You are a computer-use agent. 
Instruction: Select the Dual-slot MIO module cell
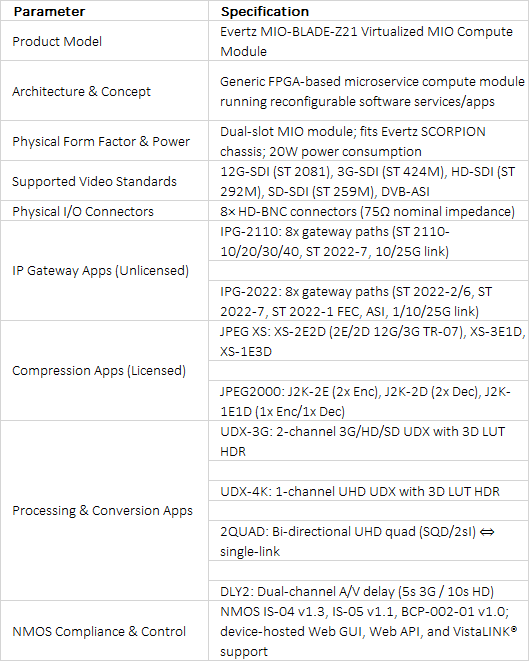[x=368, y=141]
